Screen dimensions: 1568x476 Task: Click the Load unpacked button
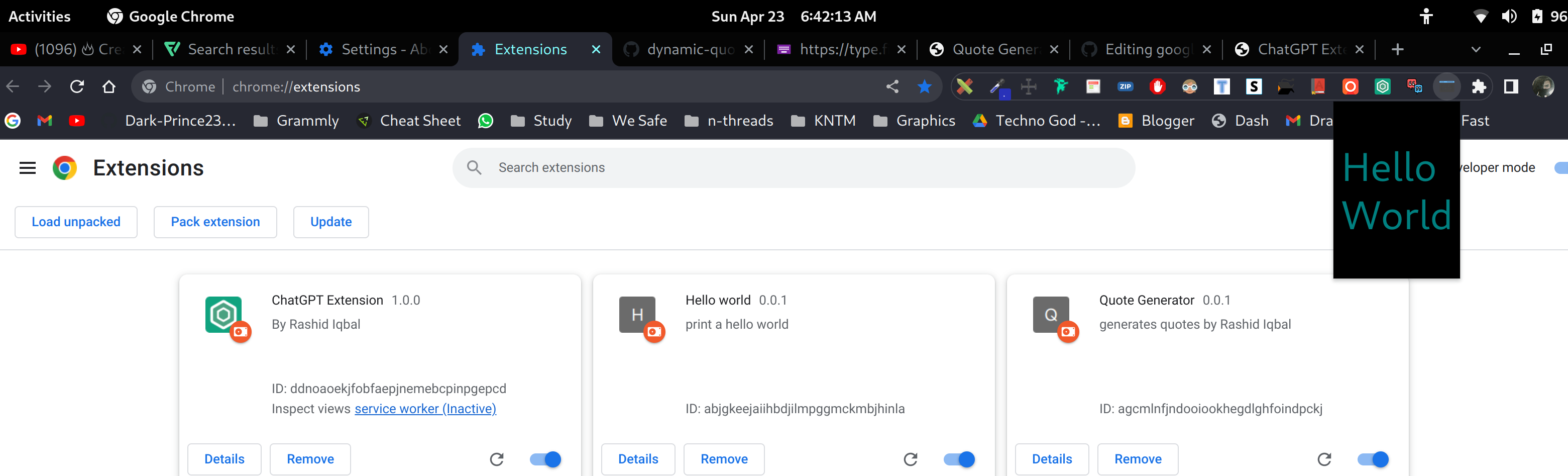[75, 222]
